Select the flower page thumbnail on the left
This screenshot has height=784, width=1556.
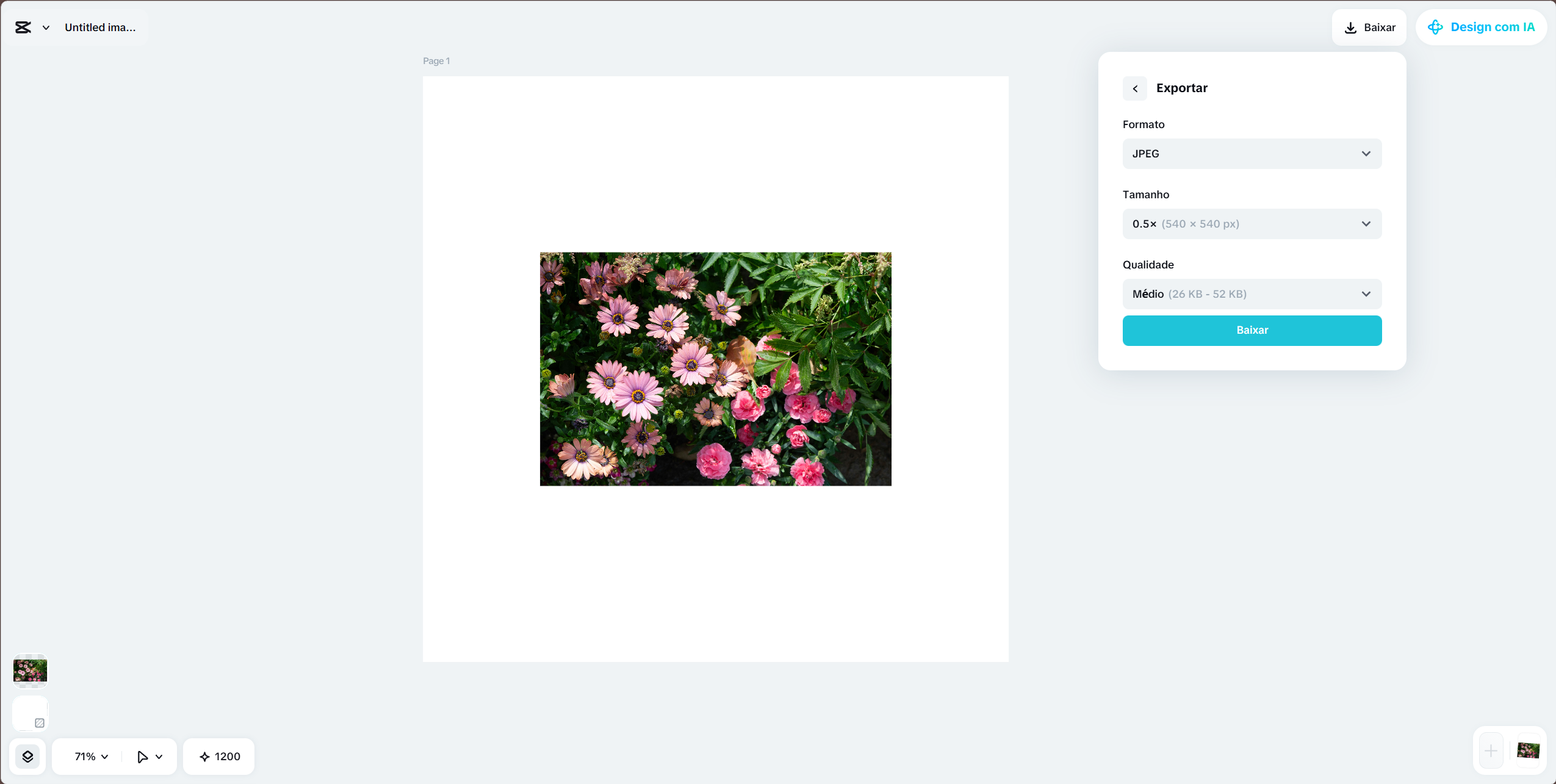tap(30, 671)
